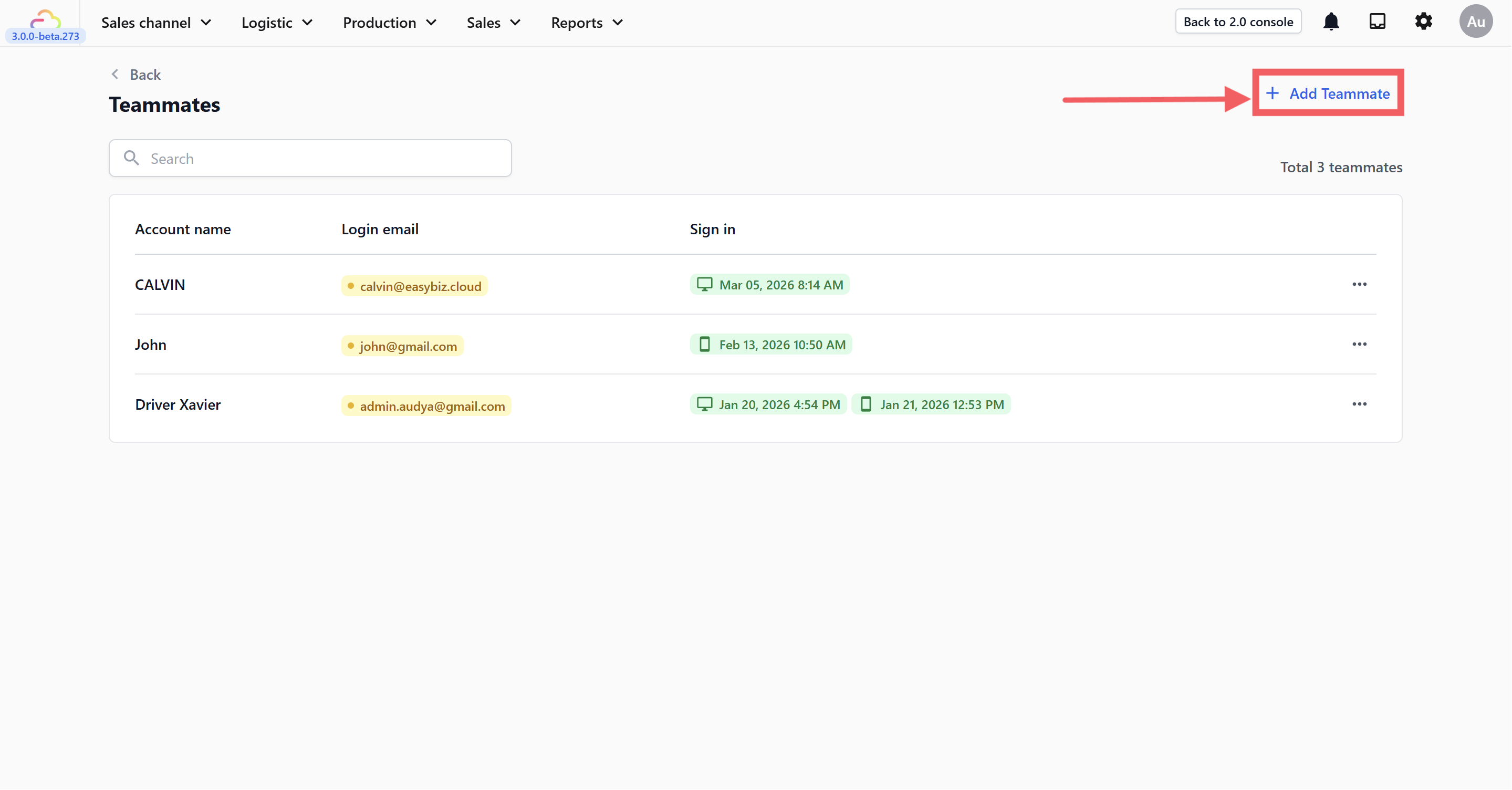Open the three-dot menu for Driver Xavier
The width and height of the screenshot is (1512, 790).
tap(1359, 404)
